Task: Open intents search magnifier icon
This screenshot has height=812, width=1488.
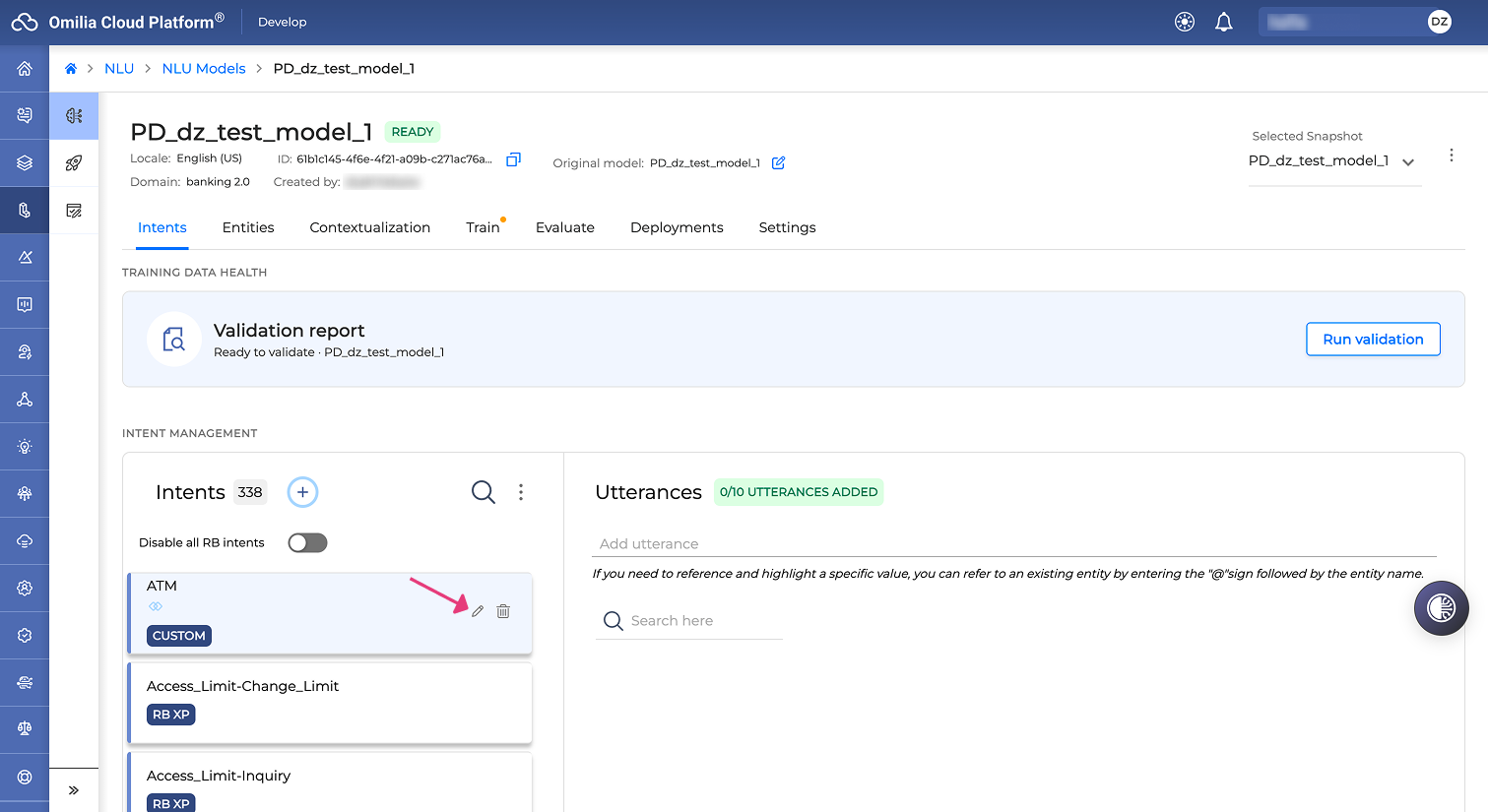Action: tap(483, 492)
